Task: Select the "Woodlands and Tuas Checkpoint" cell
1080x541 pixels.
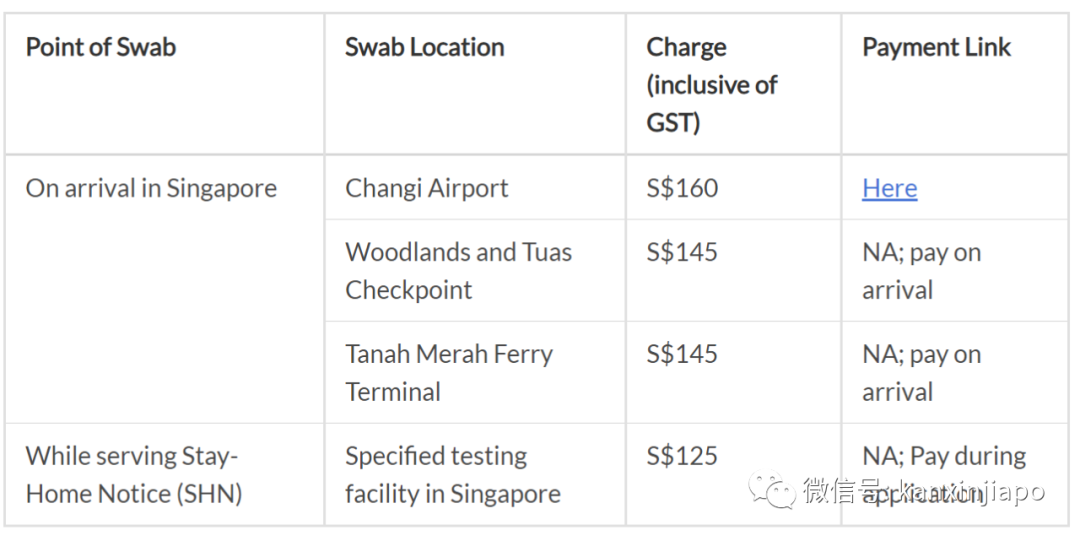Action: pos(458,270)
